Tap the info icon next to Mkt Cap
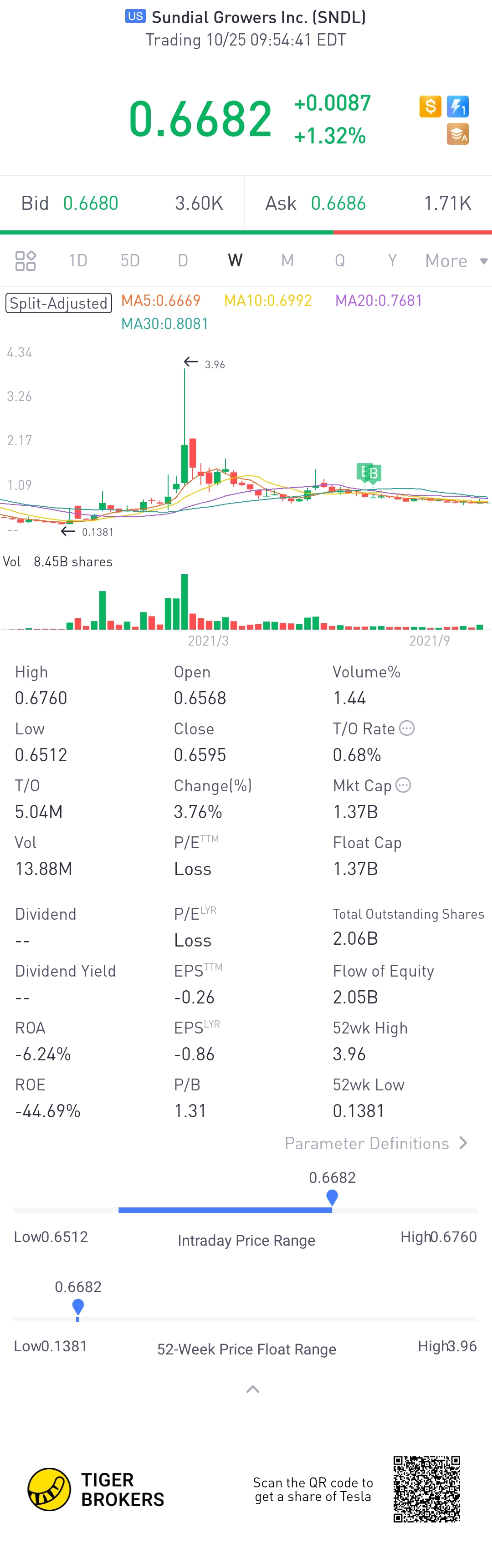The image size is (492, 1568). [403, 785]
